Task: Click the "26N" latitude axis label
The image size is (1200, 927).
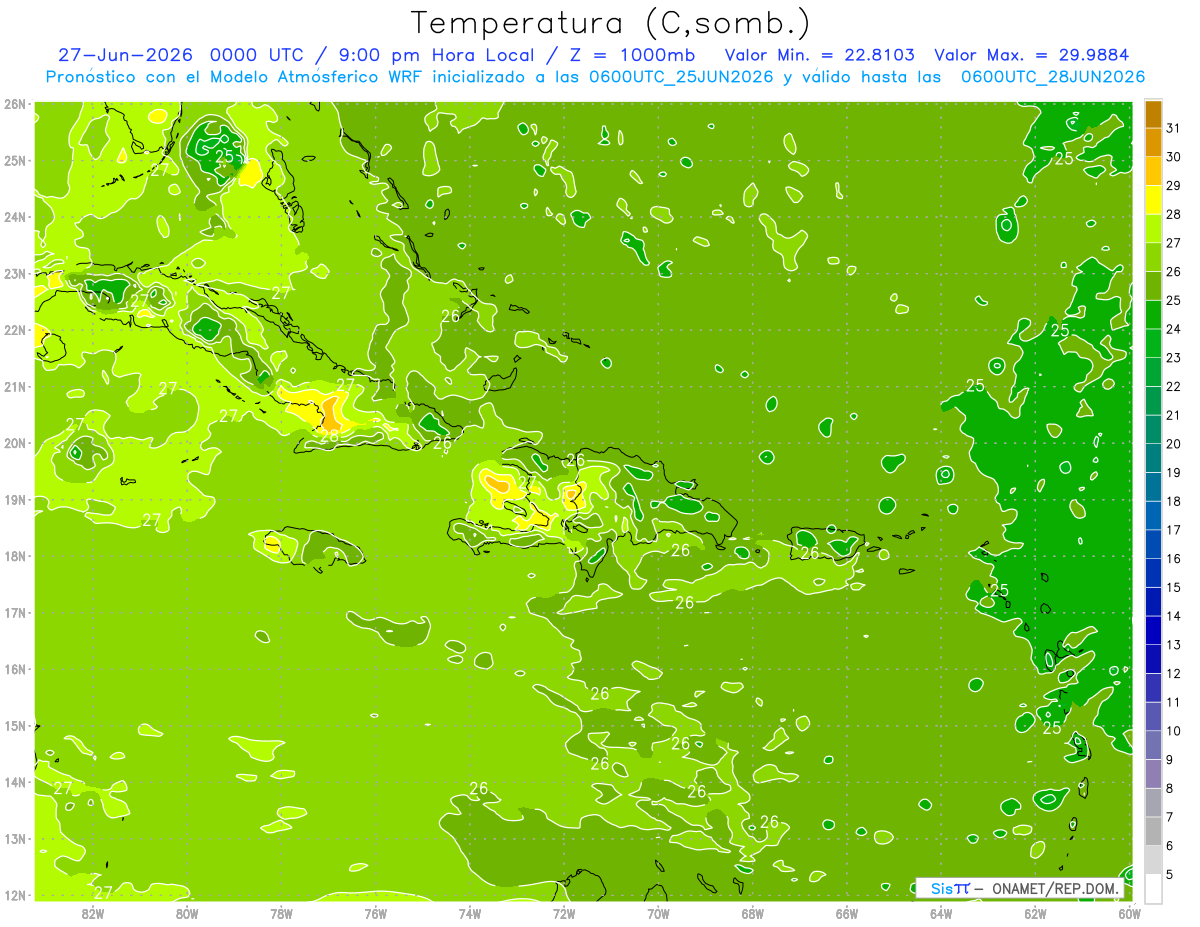Action: tap(14, 104)
